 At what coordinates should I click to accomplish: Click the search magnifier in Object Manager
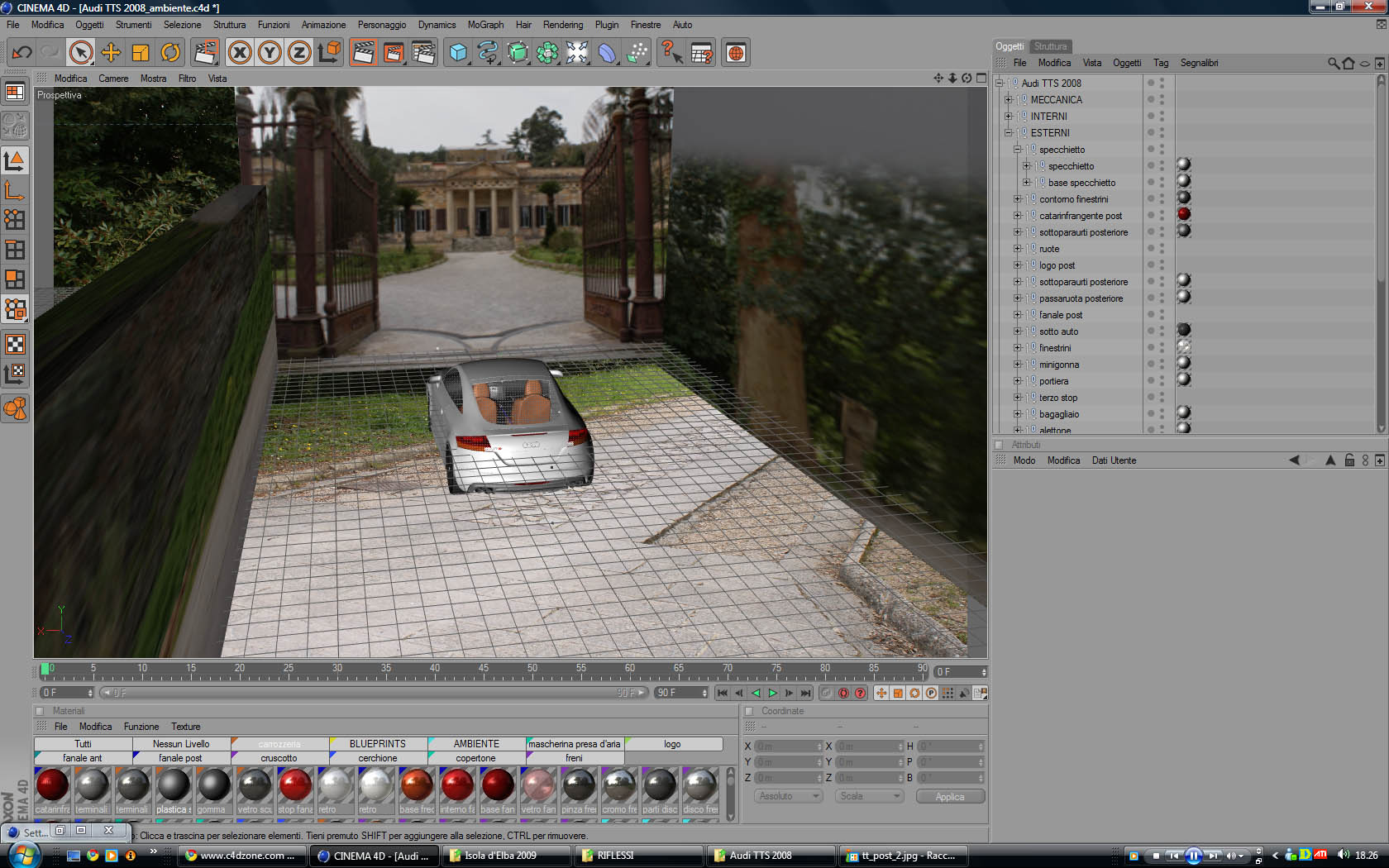coord(1333,63)
